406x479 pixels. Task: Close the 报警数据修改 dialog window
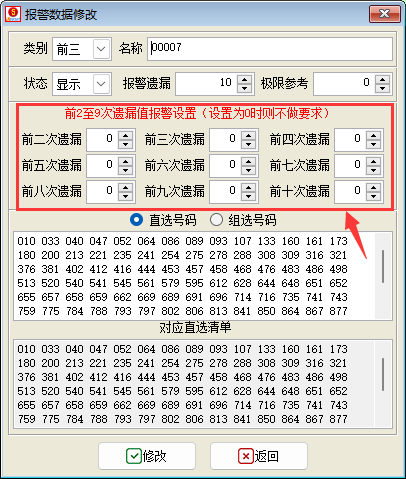(385, 14)
